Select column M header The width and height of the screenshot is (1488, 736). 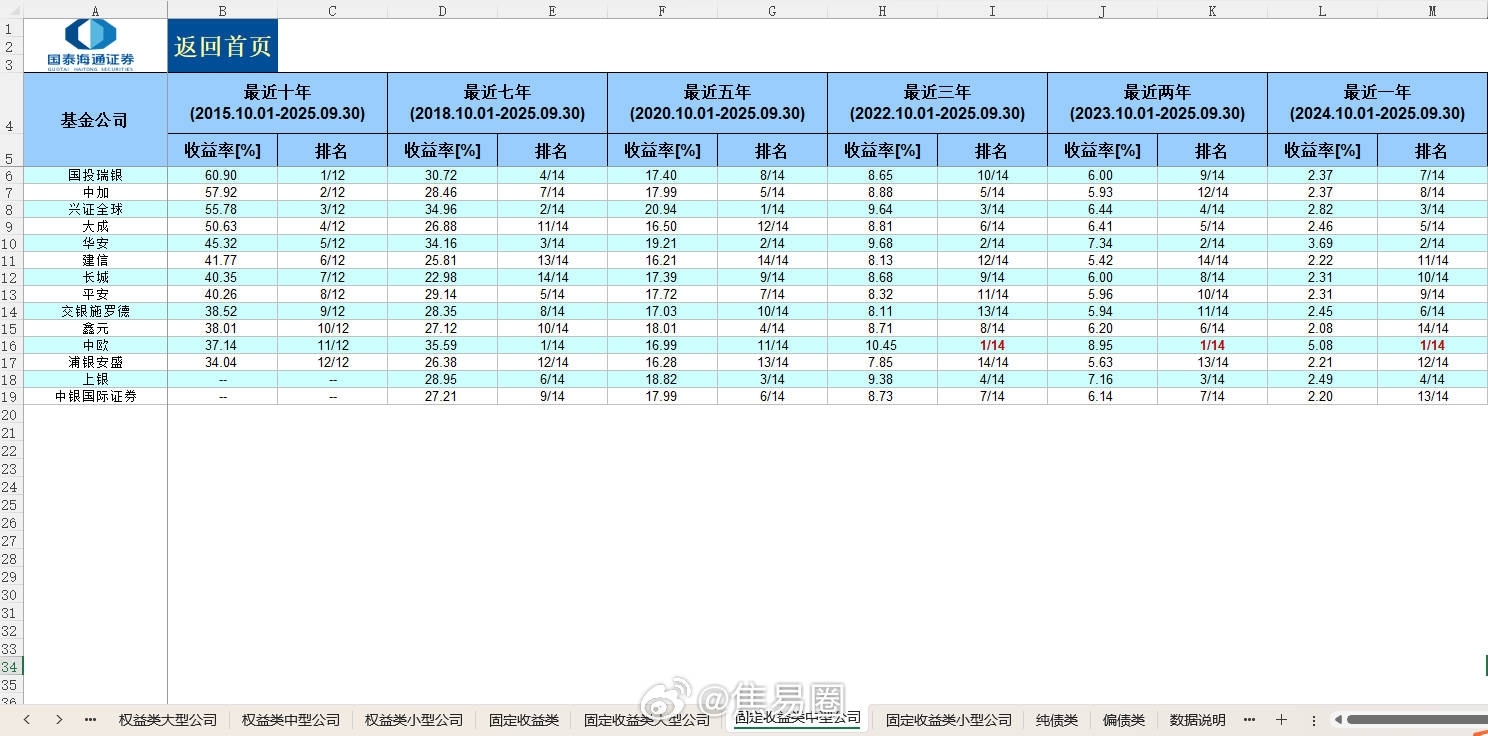pyautogui.click(x=1432, y=10)
